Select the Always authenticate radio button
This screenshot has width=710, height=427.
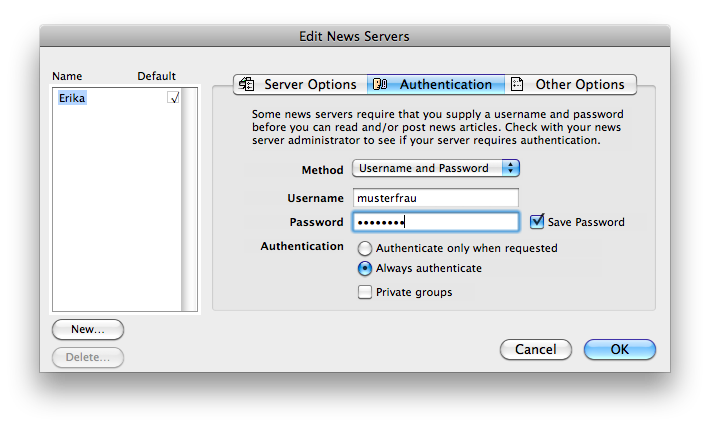[x=365, y=269]
